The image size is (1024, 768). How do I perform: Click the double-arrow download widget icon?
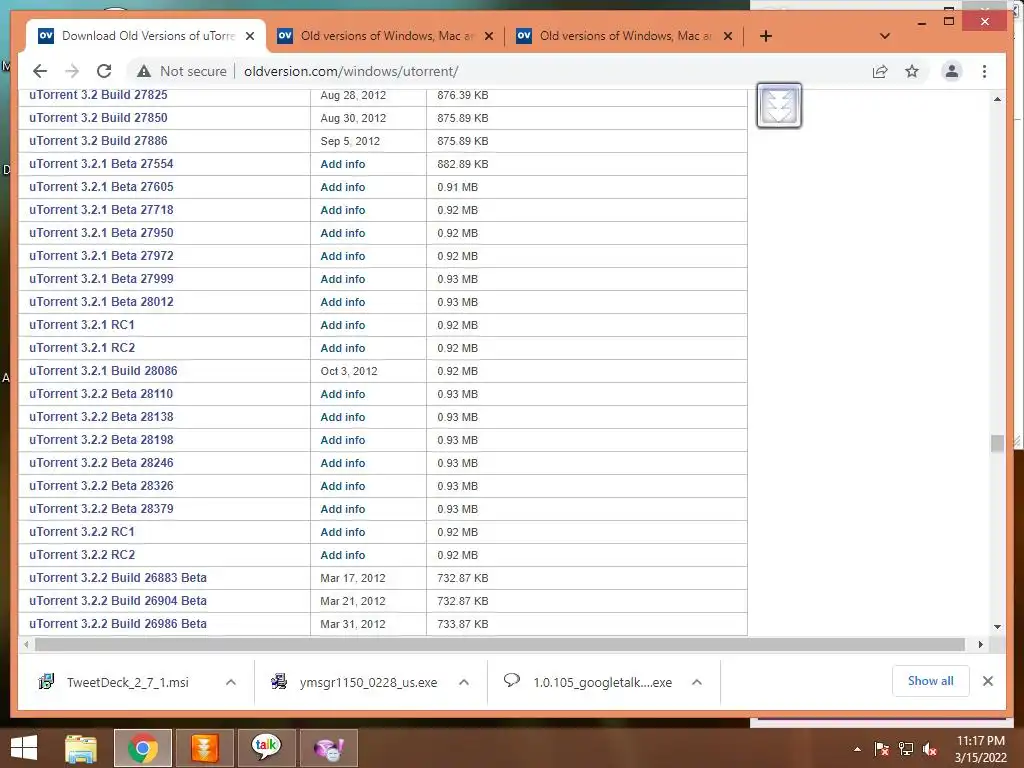tap(779, 105)
